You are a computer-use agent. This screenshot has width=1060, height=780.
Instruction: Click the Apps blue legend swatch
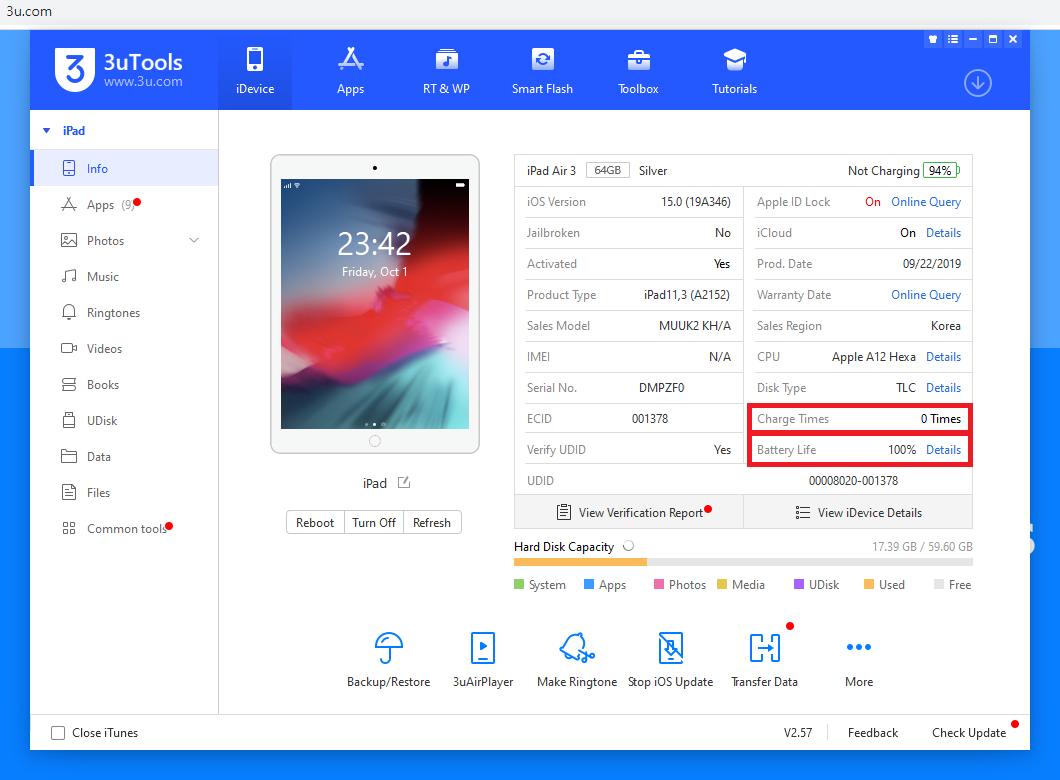tap(589, 584)
